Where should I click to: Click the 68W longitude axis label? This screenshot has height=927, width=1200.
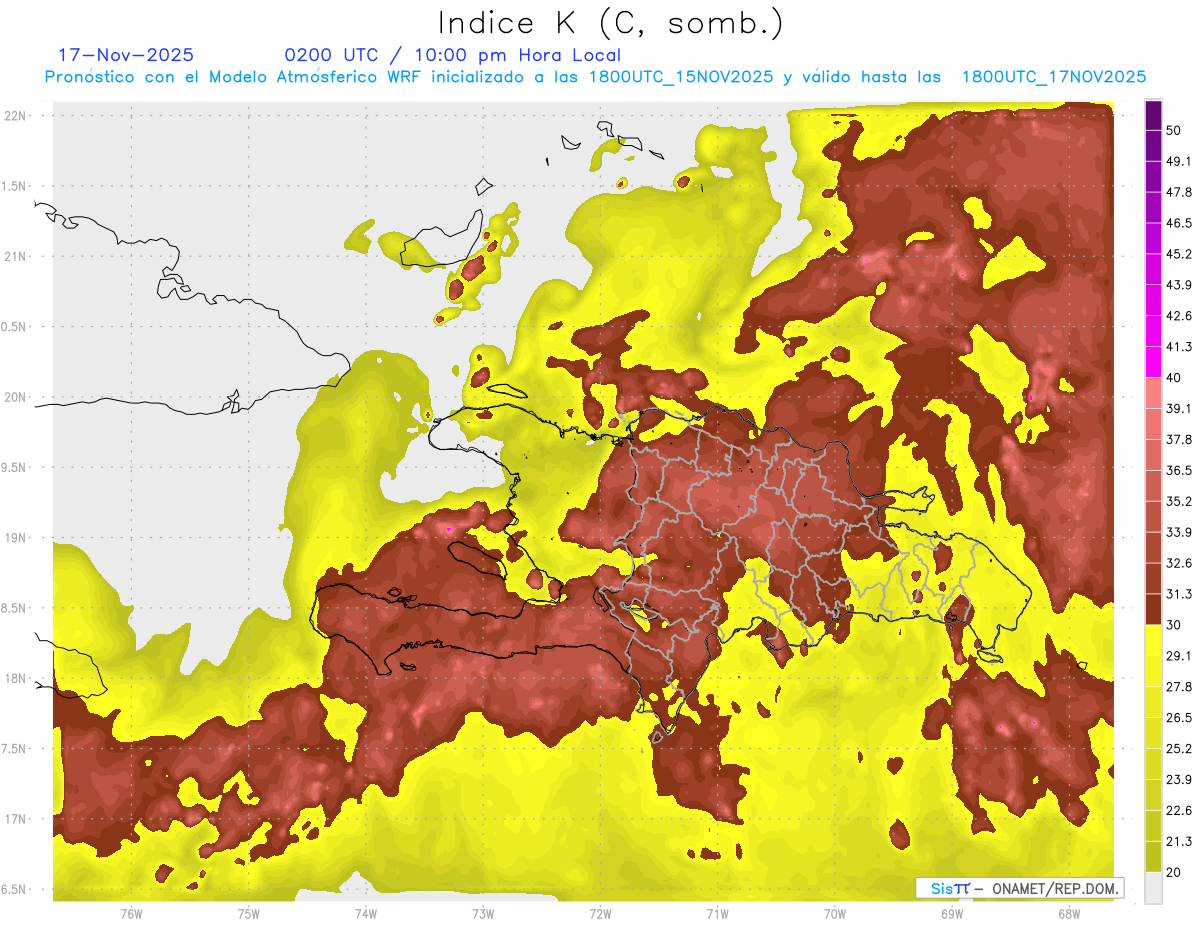pyautogui.click(x=1069, y=913)
